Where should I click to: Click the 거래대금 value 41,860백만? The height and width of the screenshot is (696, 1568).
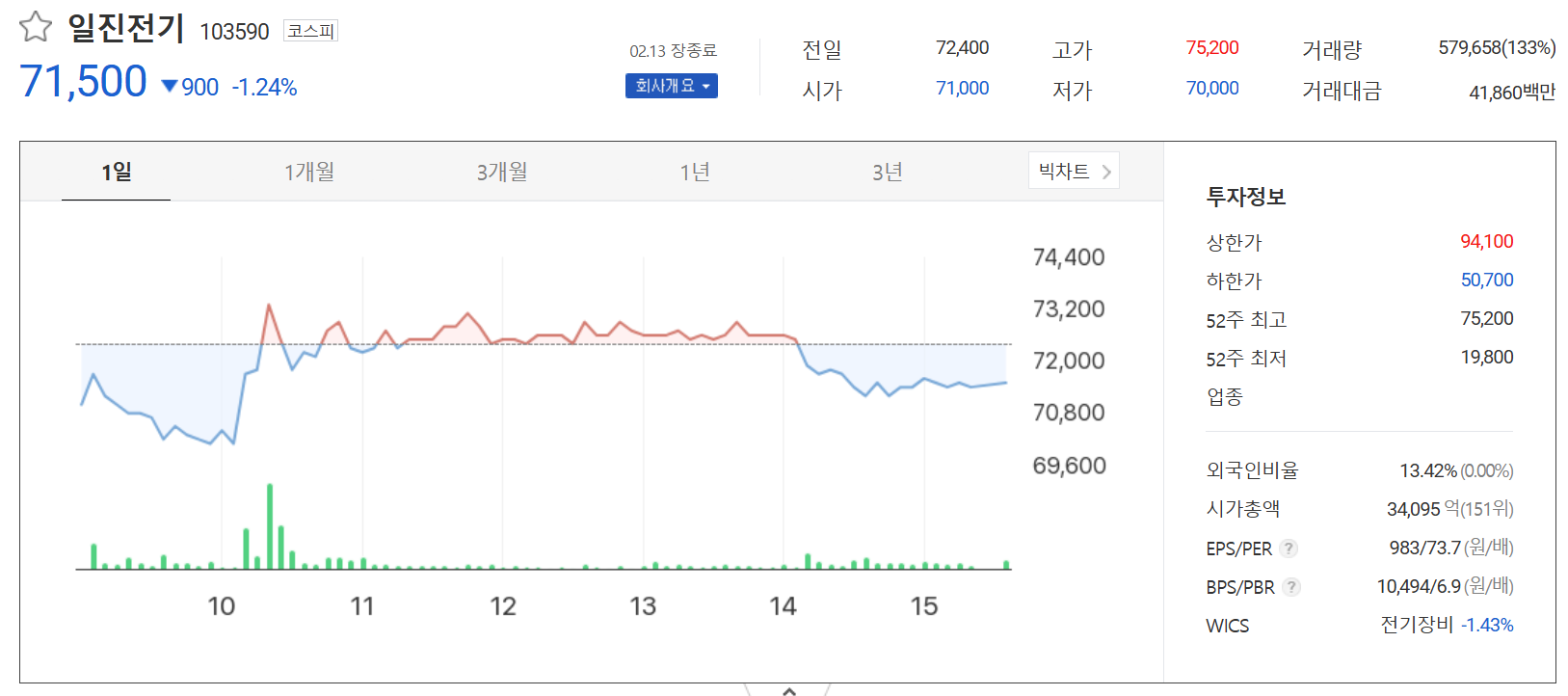(x=1512, y=93)
